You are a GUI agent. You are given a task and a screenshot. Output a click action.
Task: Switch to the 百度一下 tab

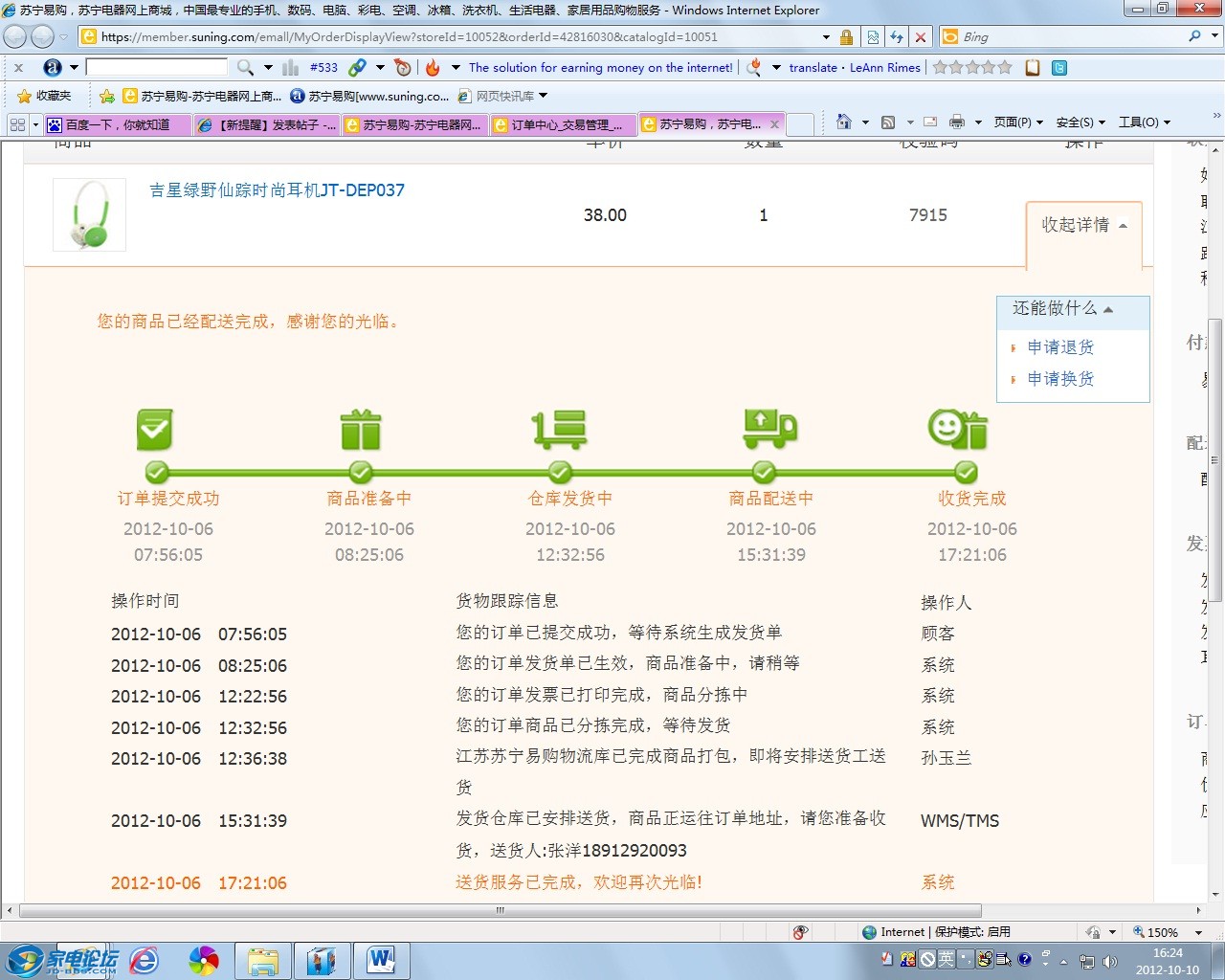[116, 124]
